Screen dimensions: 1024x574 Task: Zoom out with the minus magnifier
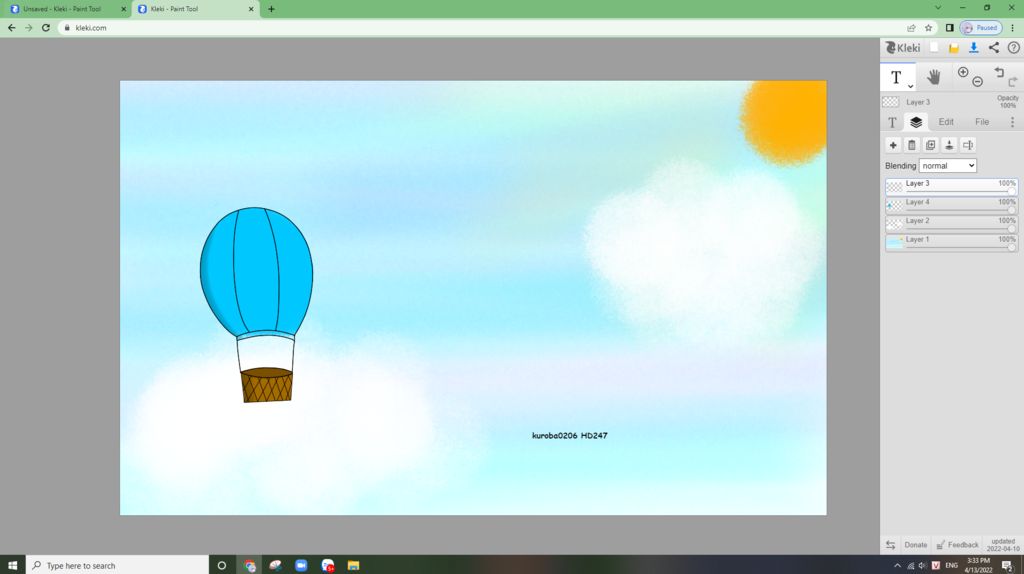tap(977, 82)
